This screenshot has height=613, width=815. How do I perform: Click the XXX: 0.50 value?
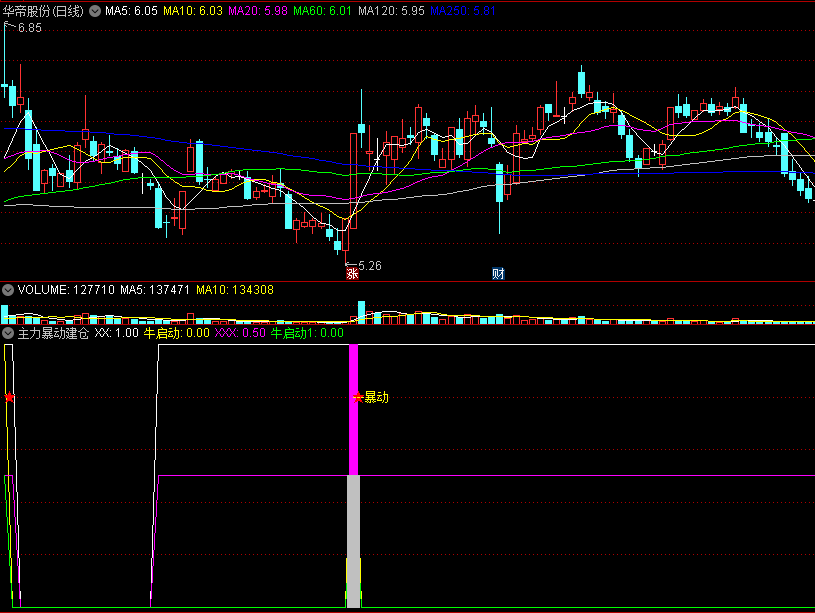(240, 333)
